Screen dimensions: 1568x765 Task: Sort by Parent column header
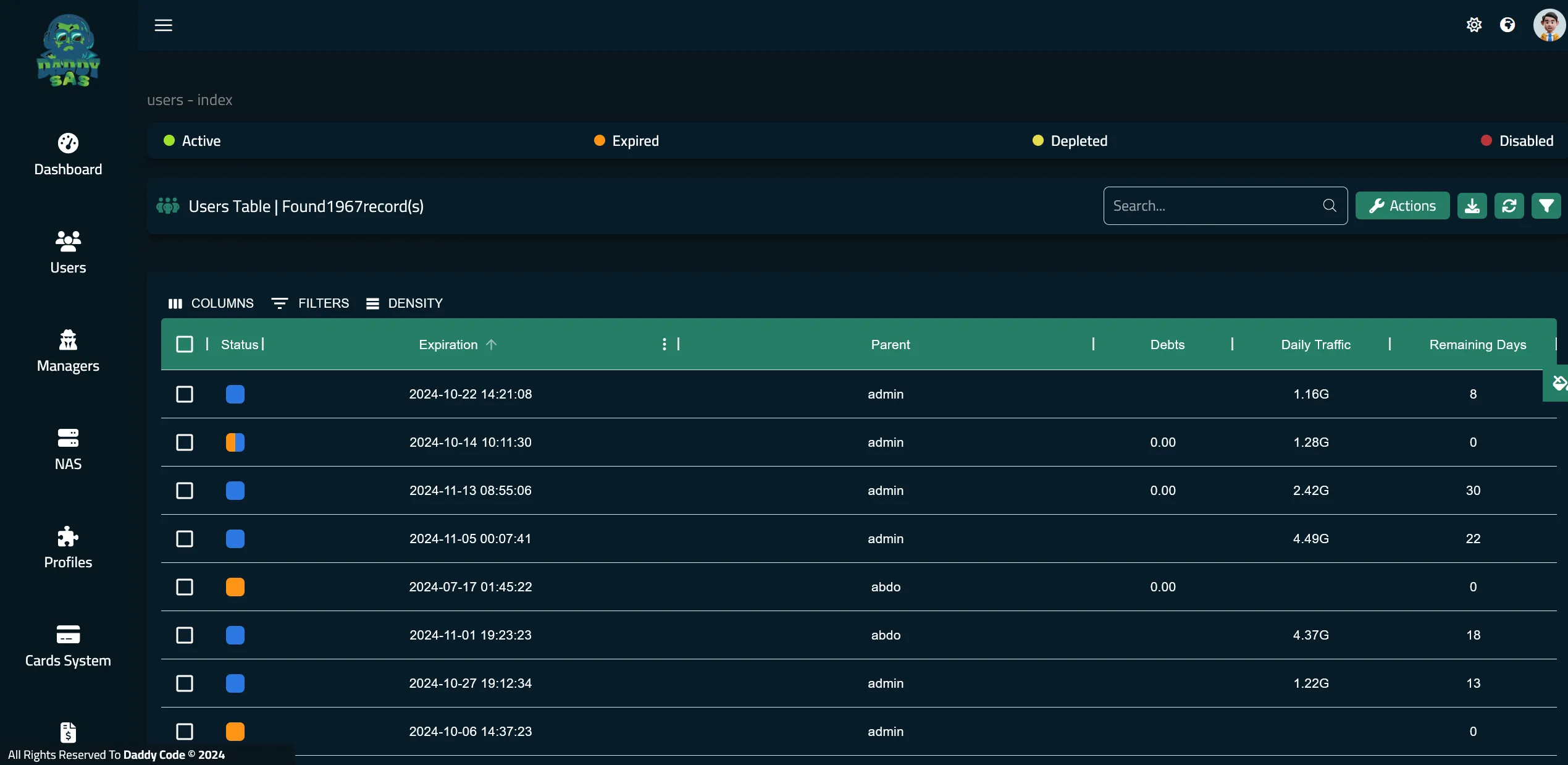tap(890, 345)
